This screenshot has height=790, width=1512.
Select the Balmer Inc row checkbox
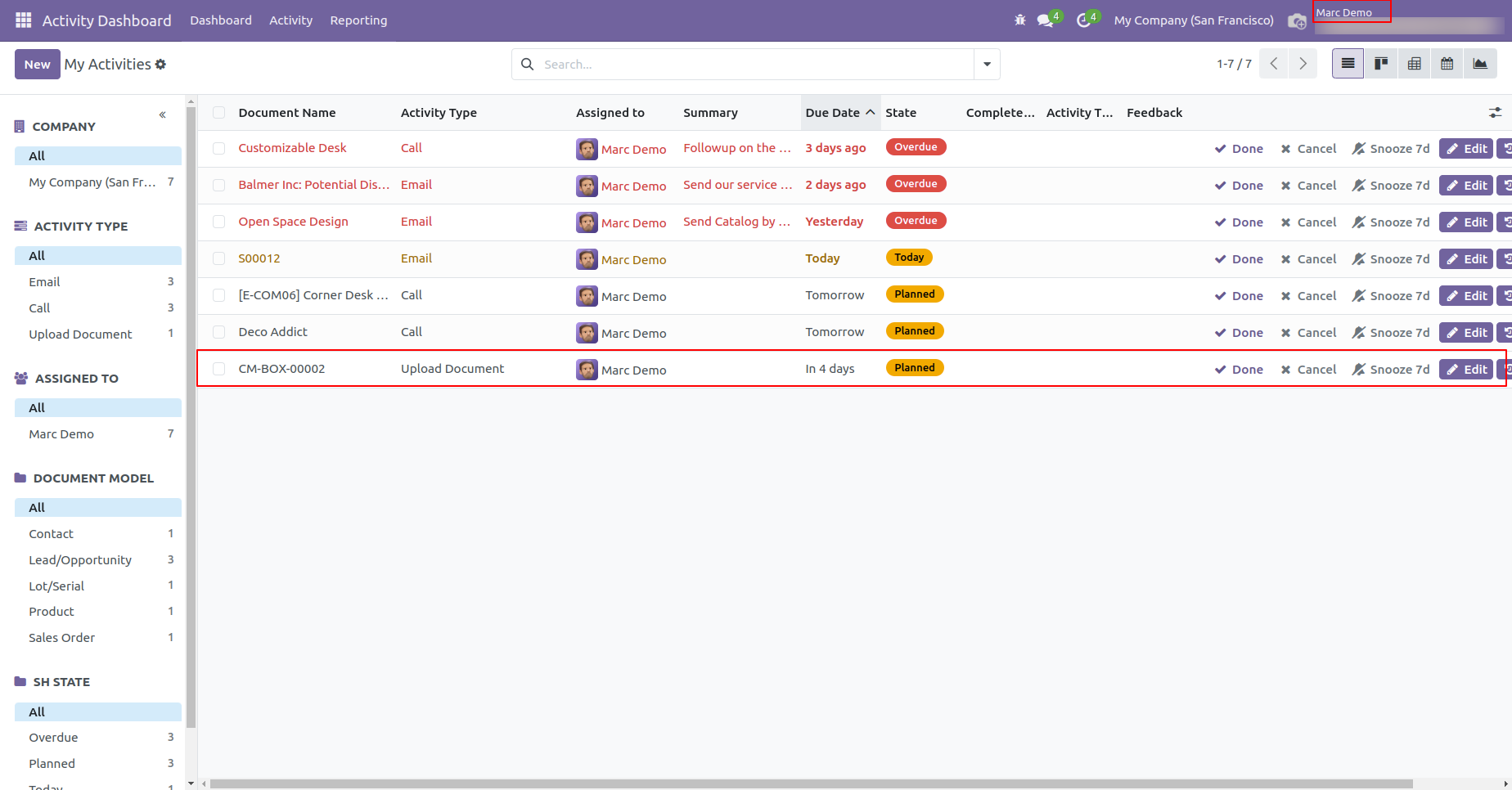click(218, 186)
